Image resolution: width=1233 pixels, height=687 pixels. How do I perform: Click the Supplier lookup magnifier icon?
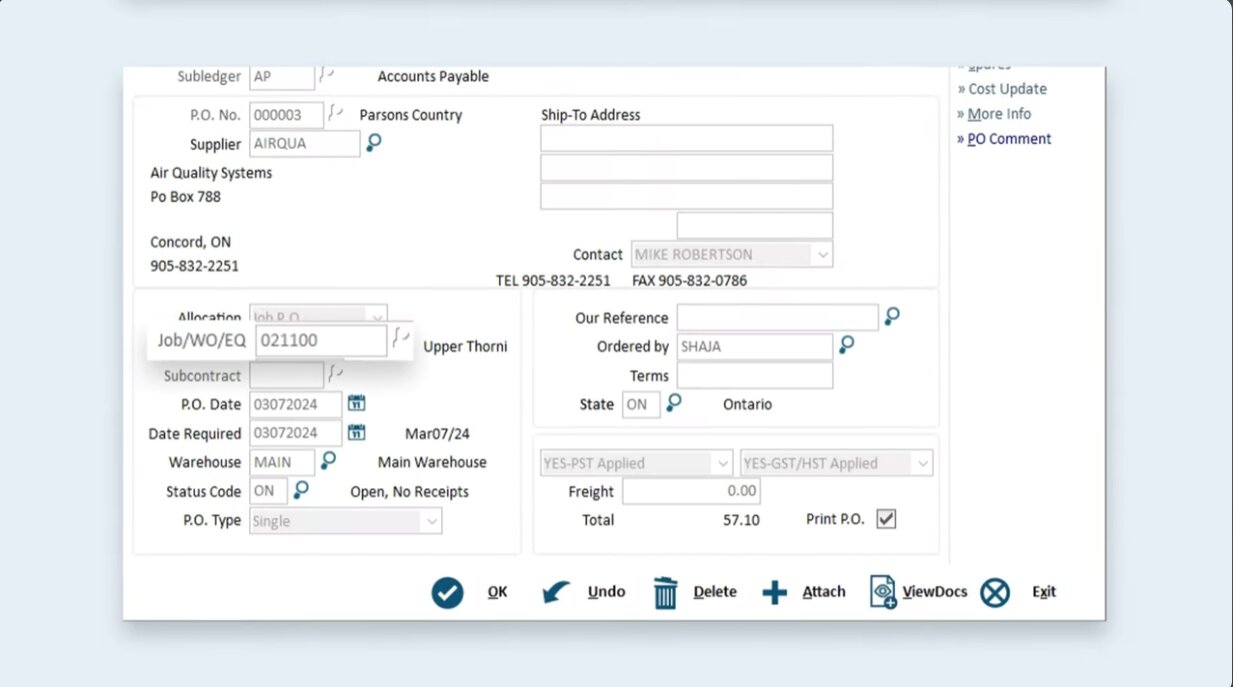point(374,143)
